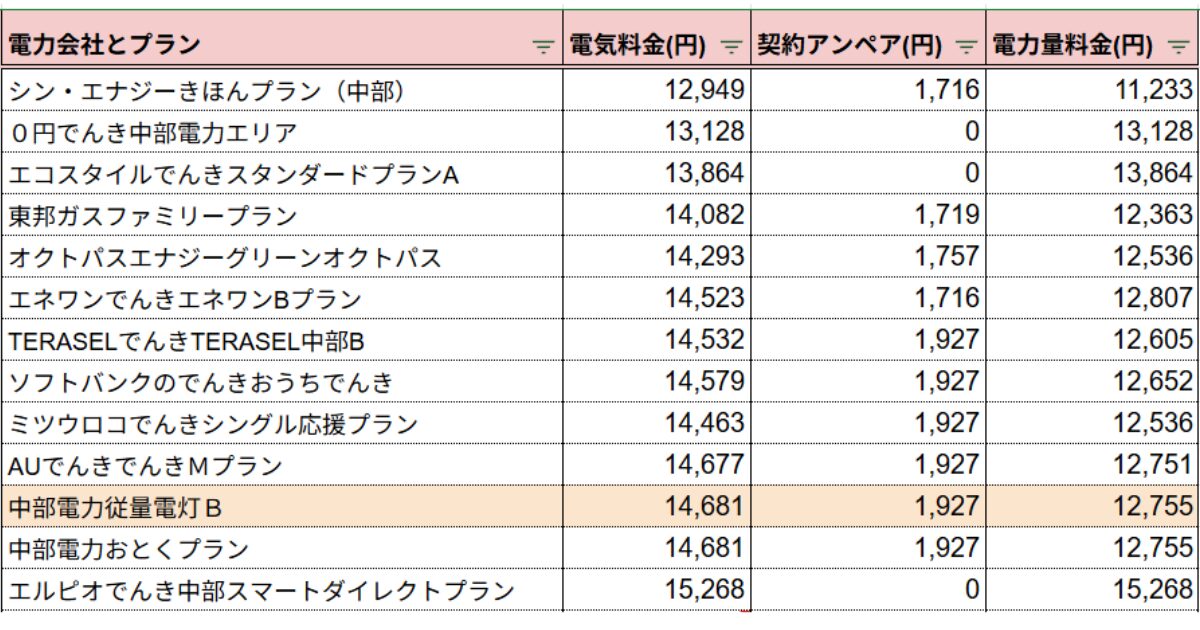Select the ソフトバンクのでんきおうちでんき cell
Screen dimensions: 1200x630
pyautogui.click(x=281, y=382)
